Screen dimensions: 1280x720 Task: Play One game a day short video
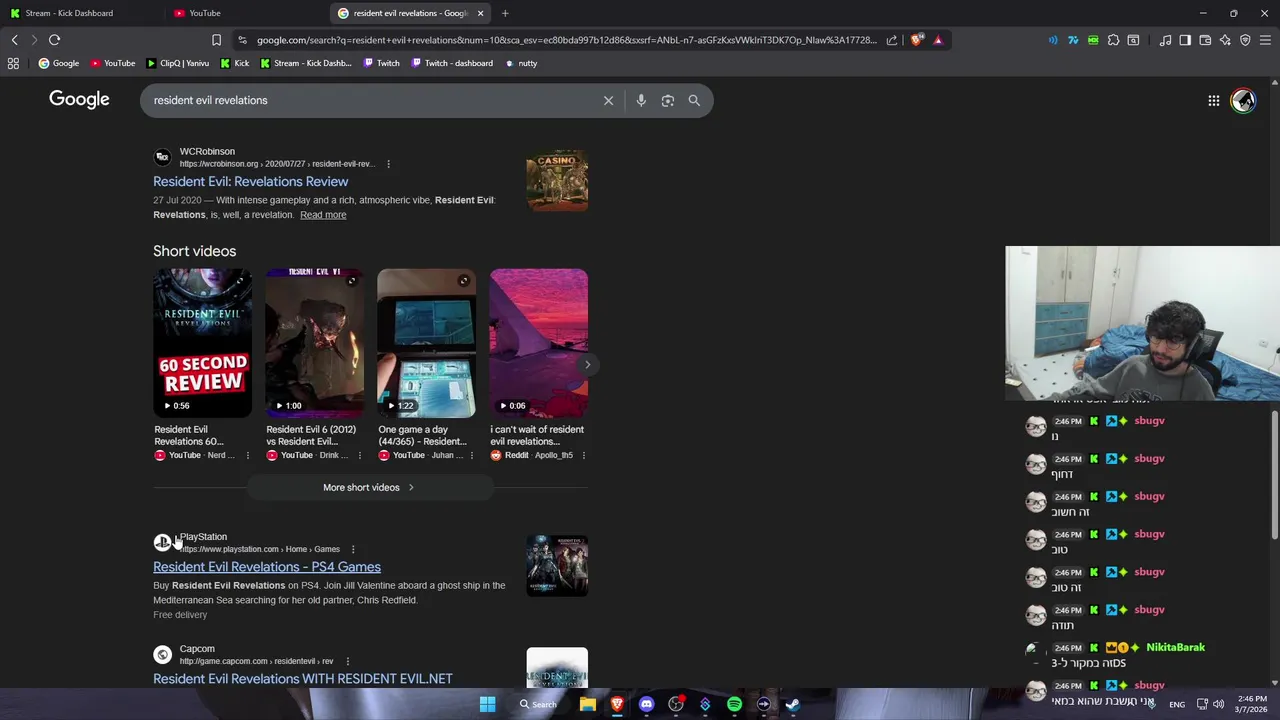point(426,343)
